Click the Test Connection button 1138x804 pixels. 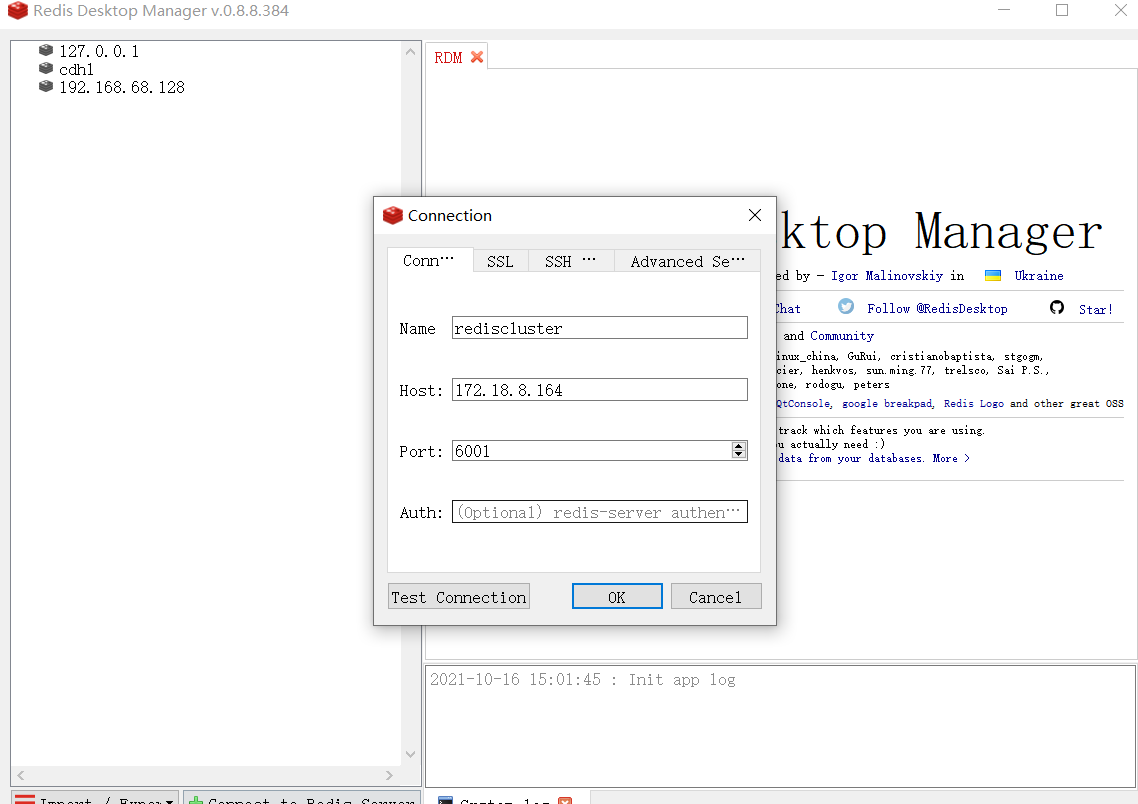(459, 596)
